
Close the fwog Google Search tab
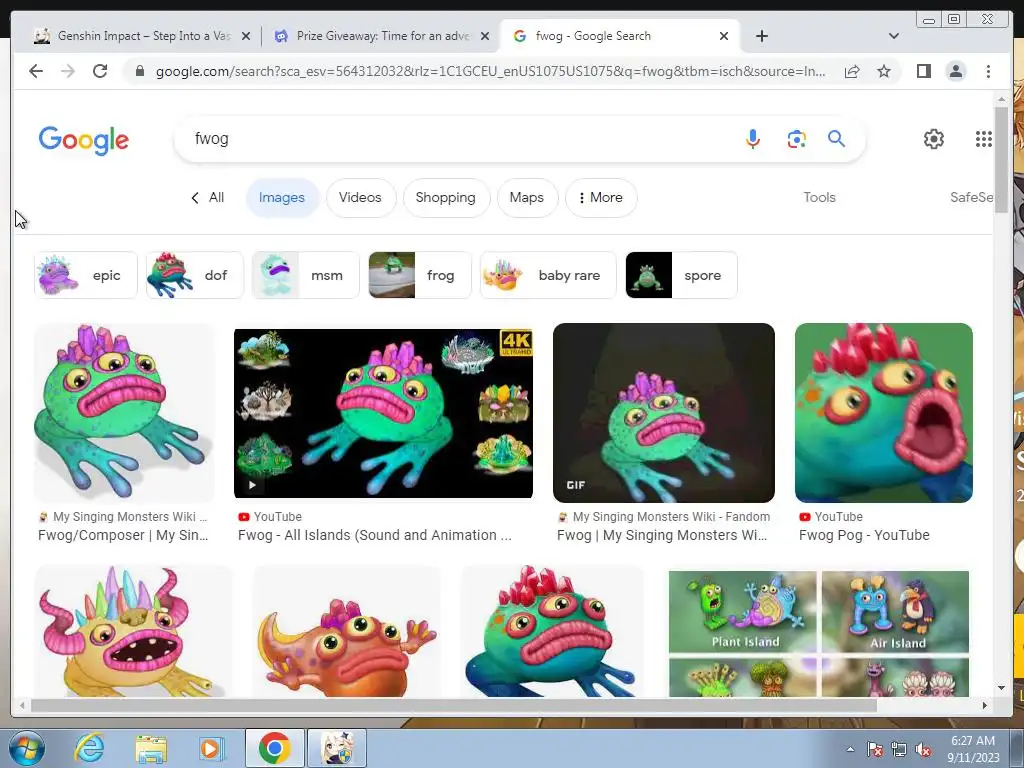[x=724, y=37]
